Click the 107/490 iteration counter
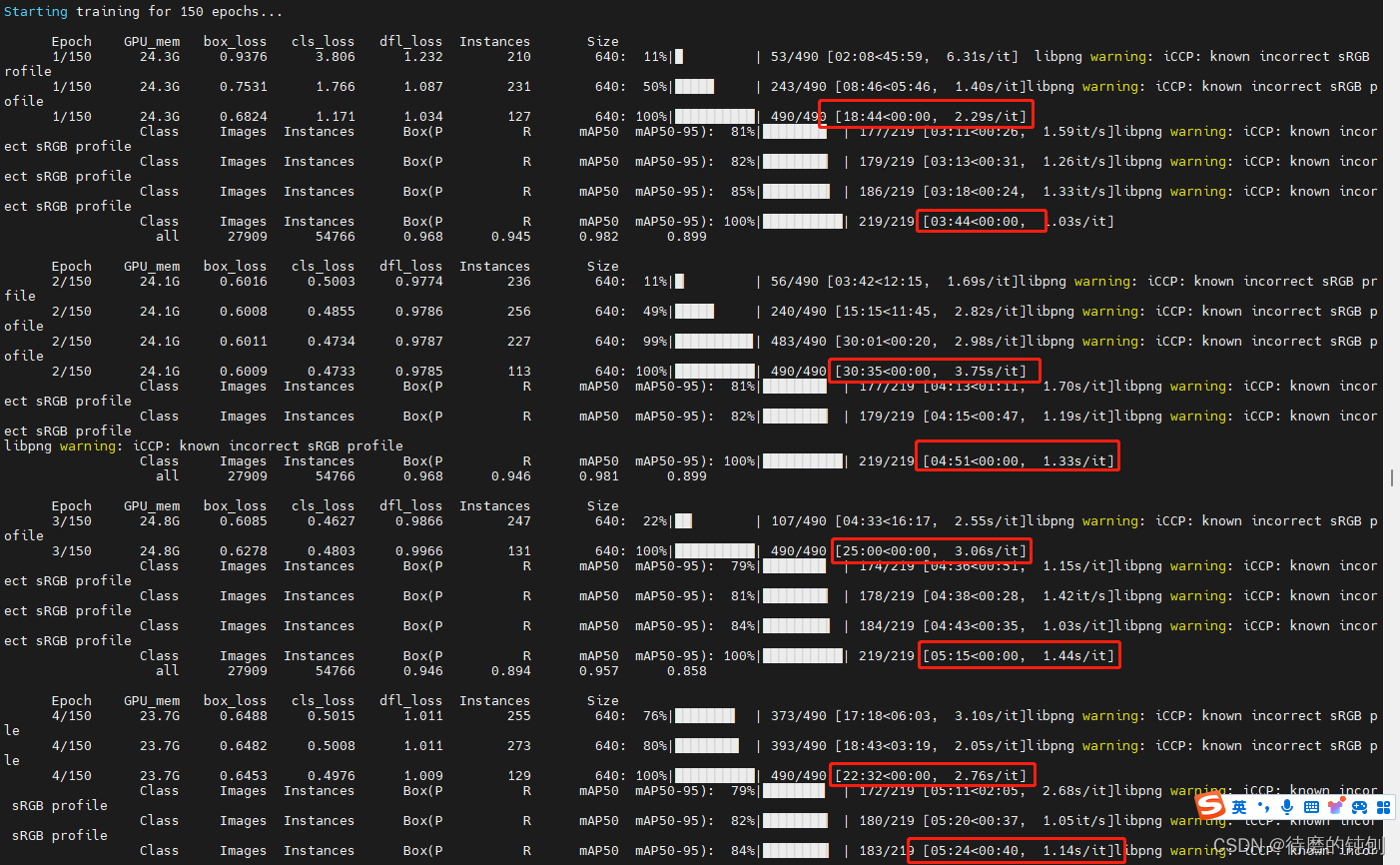The width and height of the screenshot is (1400, 865). [798, 521]
